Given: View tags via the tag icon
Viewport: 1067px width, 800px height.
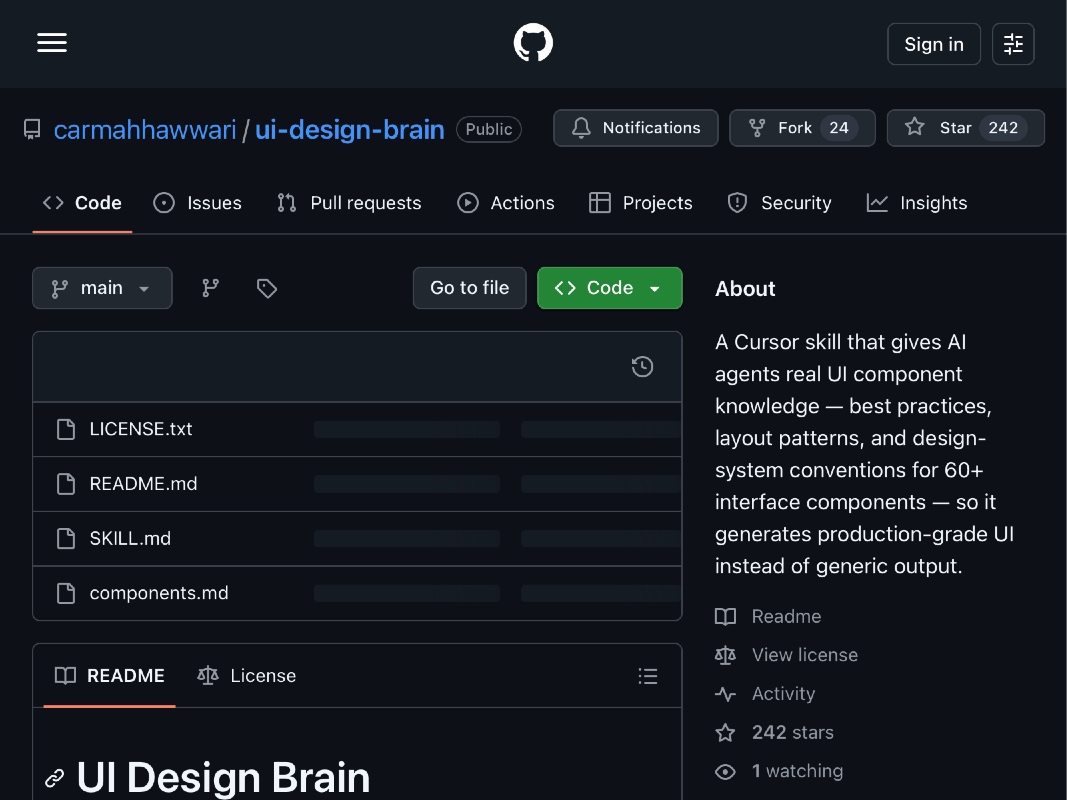Looking at the screenshot, I should tap(267, 288).
